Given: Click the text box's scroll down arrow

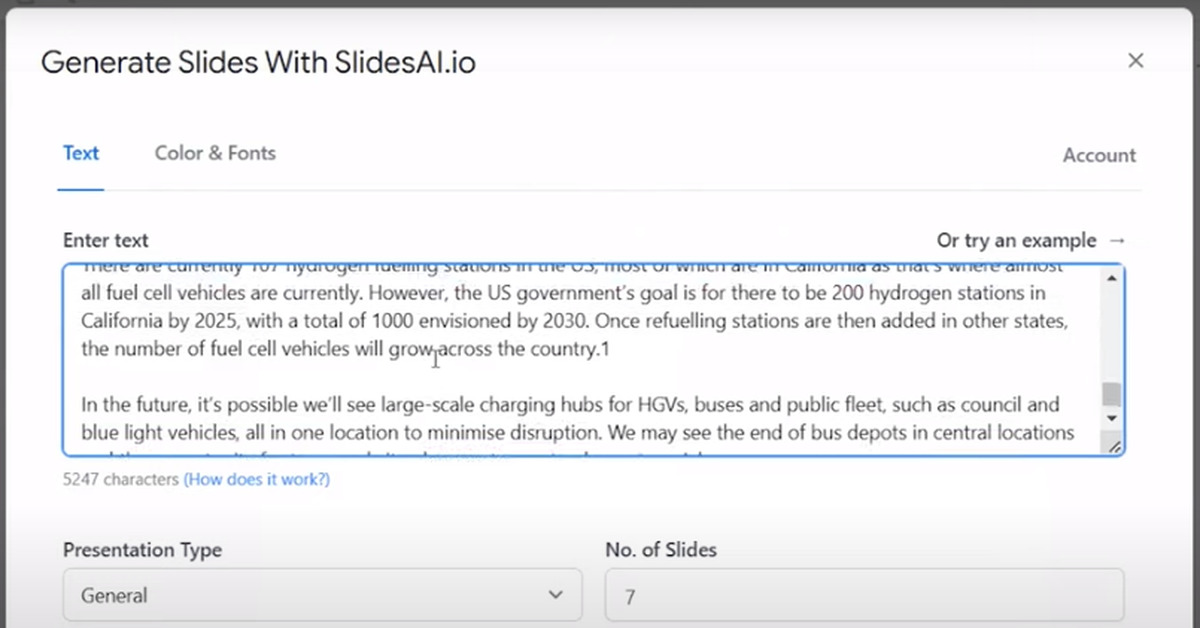Looking at the screenshot, I should [1112, 418].
